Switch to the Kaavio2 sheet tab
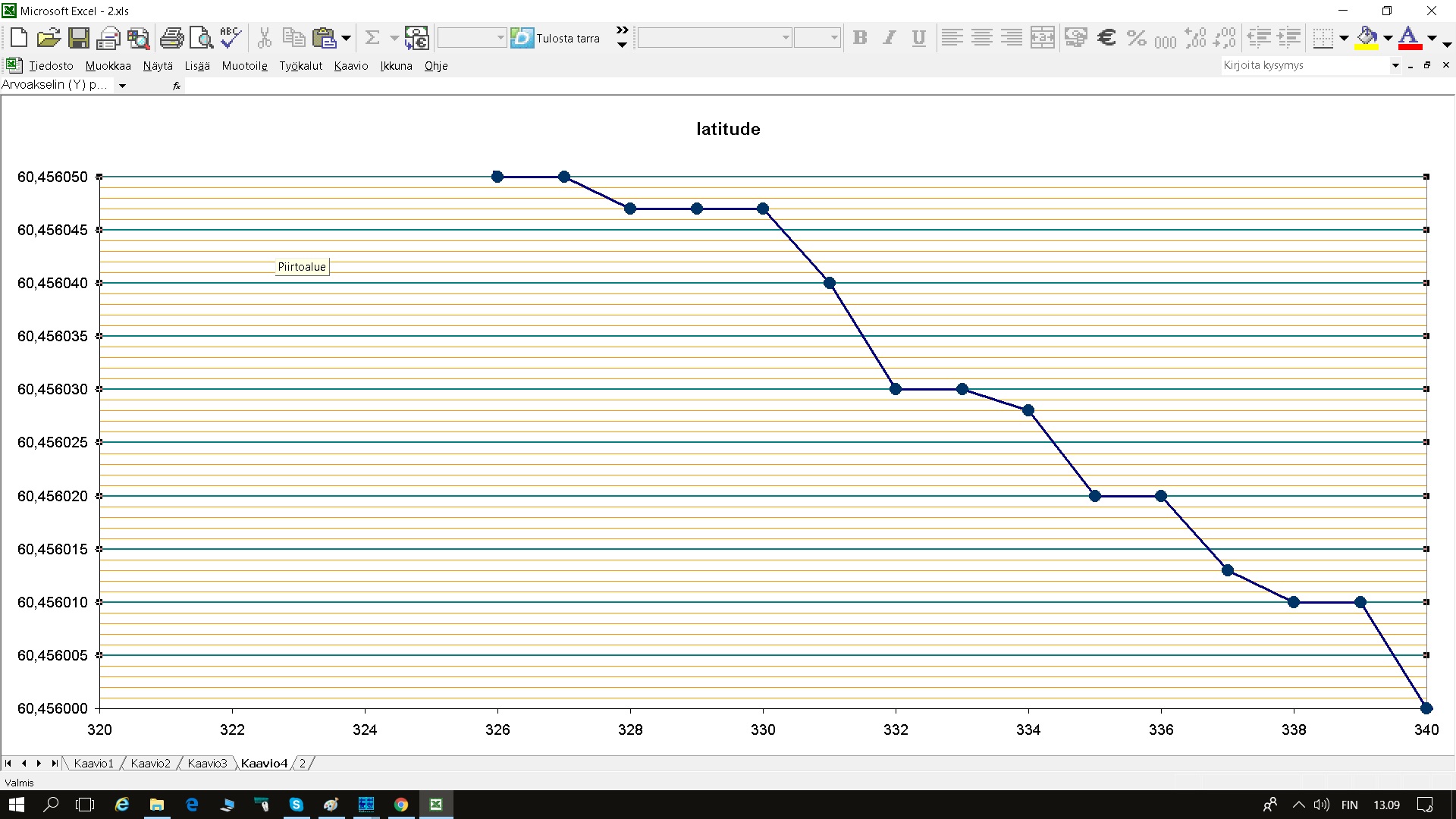 (x=150, y=763)
